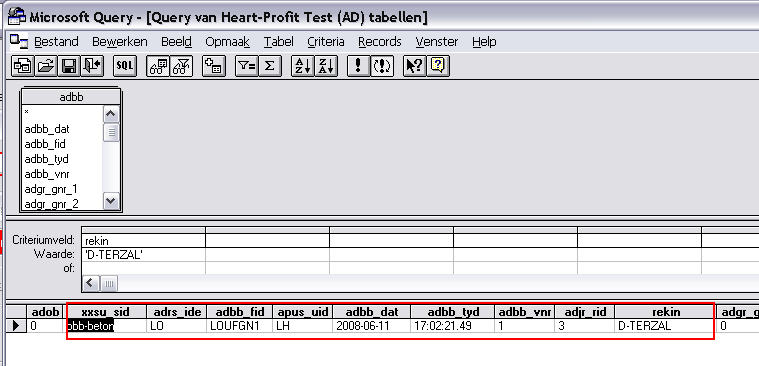The image size is (759, 366).
Task: Select adgr_gnr_2 in the field list
Action: [x=51, y=204]
